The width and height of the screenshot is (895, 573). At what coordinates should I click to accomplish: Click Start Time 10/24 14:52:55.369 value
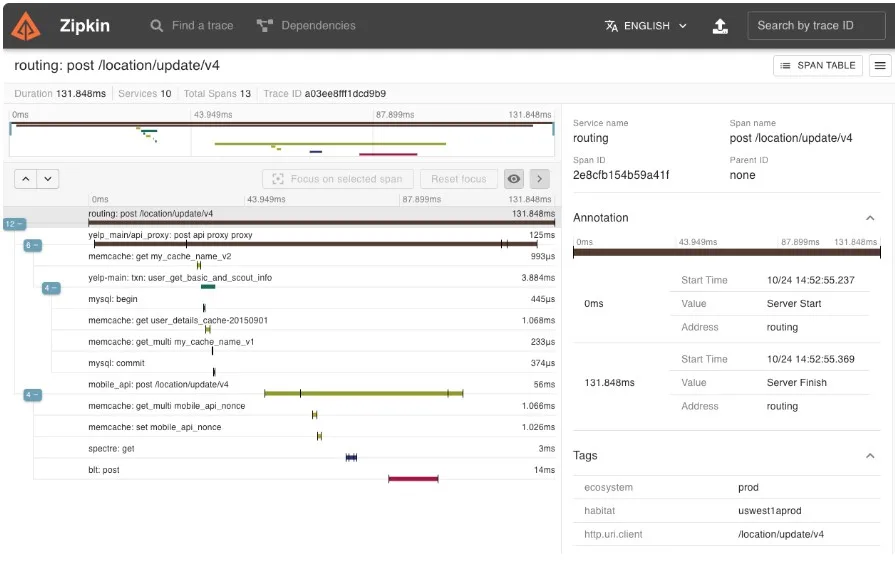pyautogui.click(x=811, y=359)
